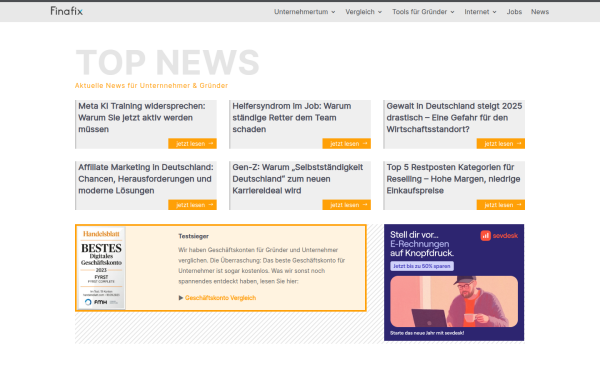Image resolution: width=600 pixels, height=375 pixels.
Task: Expand the Internet menu
Action: [480, 12]
